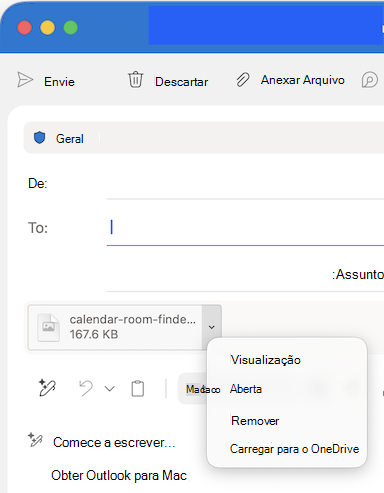The height and width of the screenshot is (493, 384).
Task: Click the calendar-room-finde... attachment name
Action: pos(133,319)
